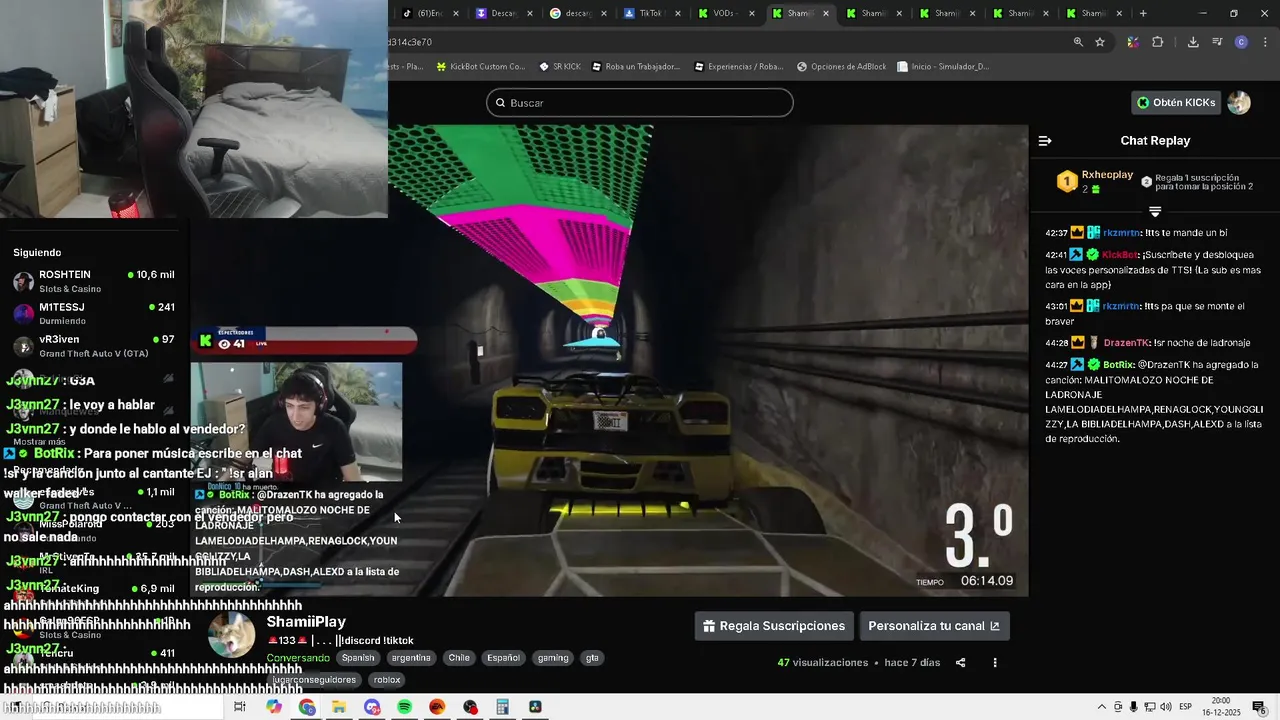Collapse the Chat Replay panel icon
Screen dimensions: 1280x720
(1045, 141)
